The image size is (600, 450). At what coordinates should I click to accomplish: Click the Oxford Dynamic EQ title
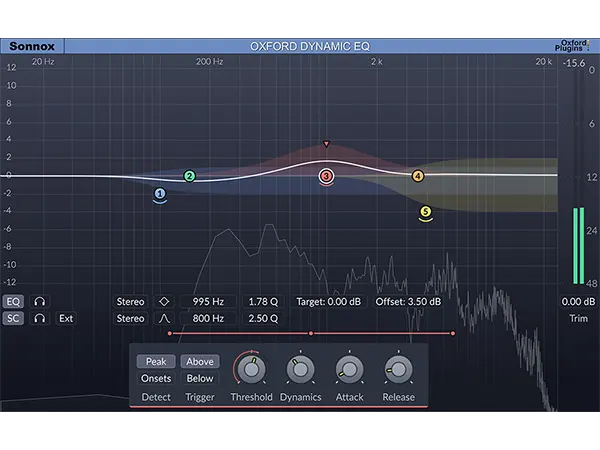point(310,46)
